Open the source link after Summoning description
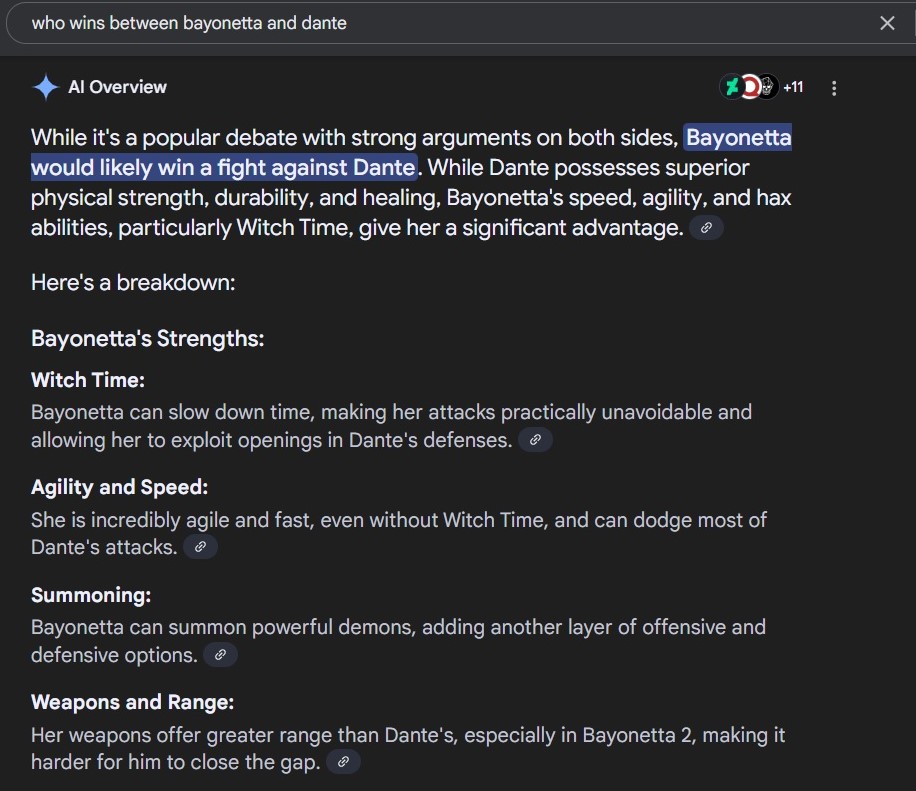 220,655
